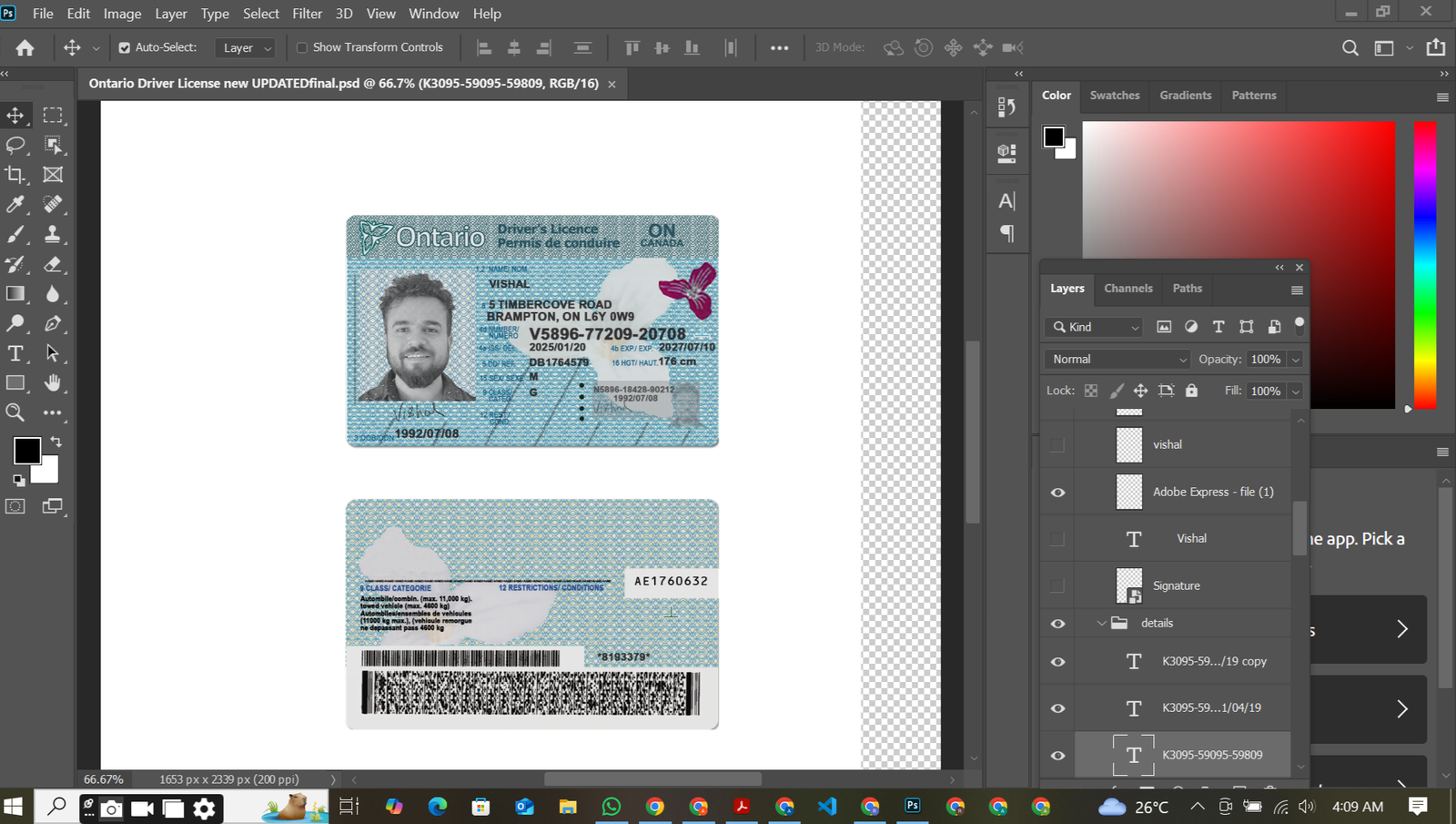Select the Zoom tool

pos(15,412)
